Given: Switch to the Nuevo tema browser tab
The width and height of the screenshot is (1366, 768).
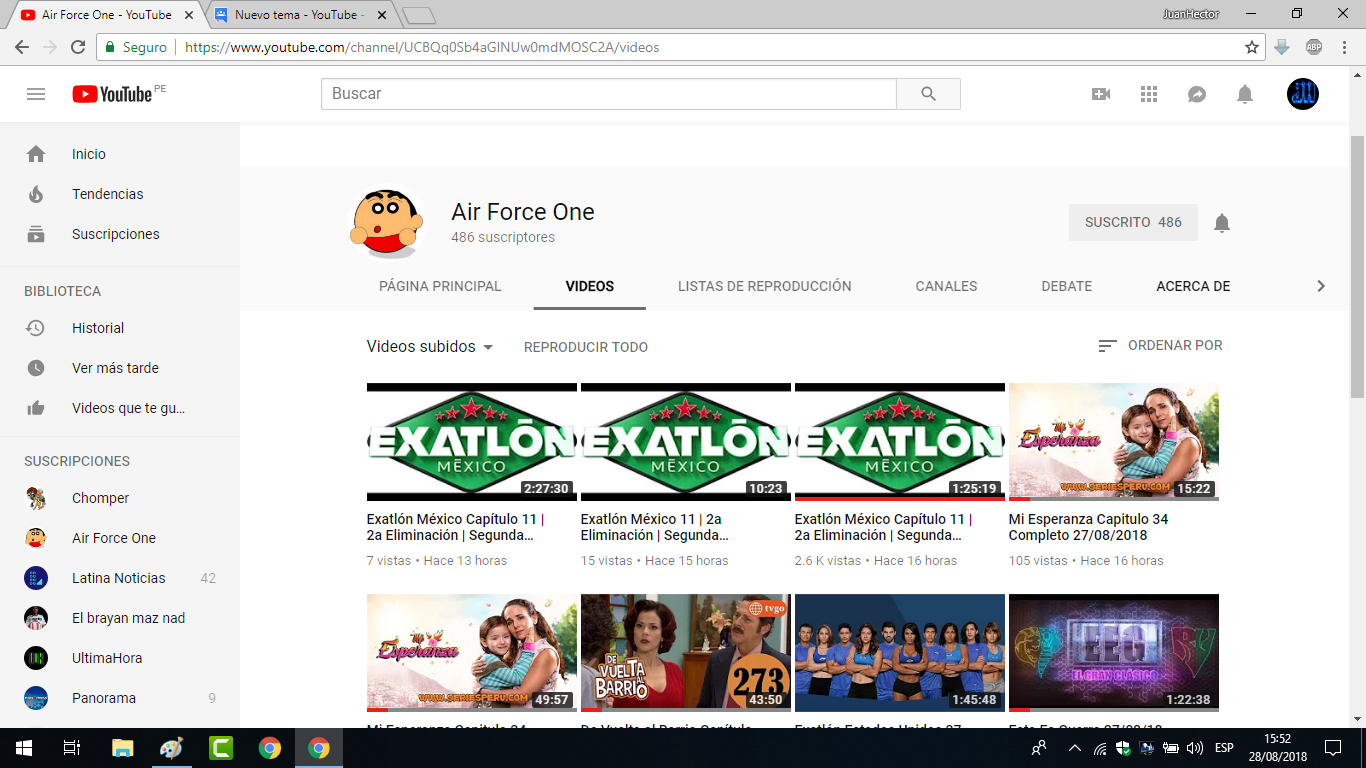Looking at the screenshot, I should pos(297,15).
